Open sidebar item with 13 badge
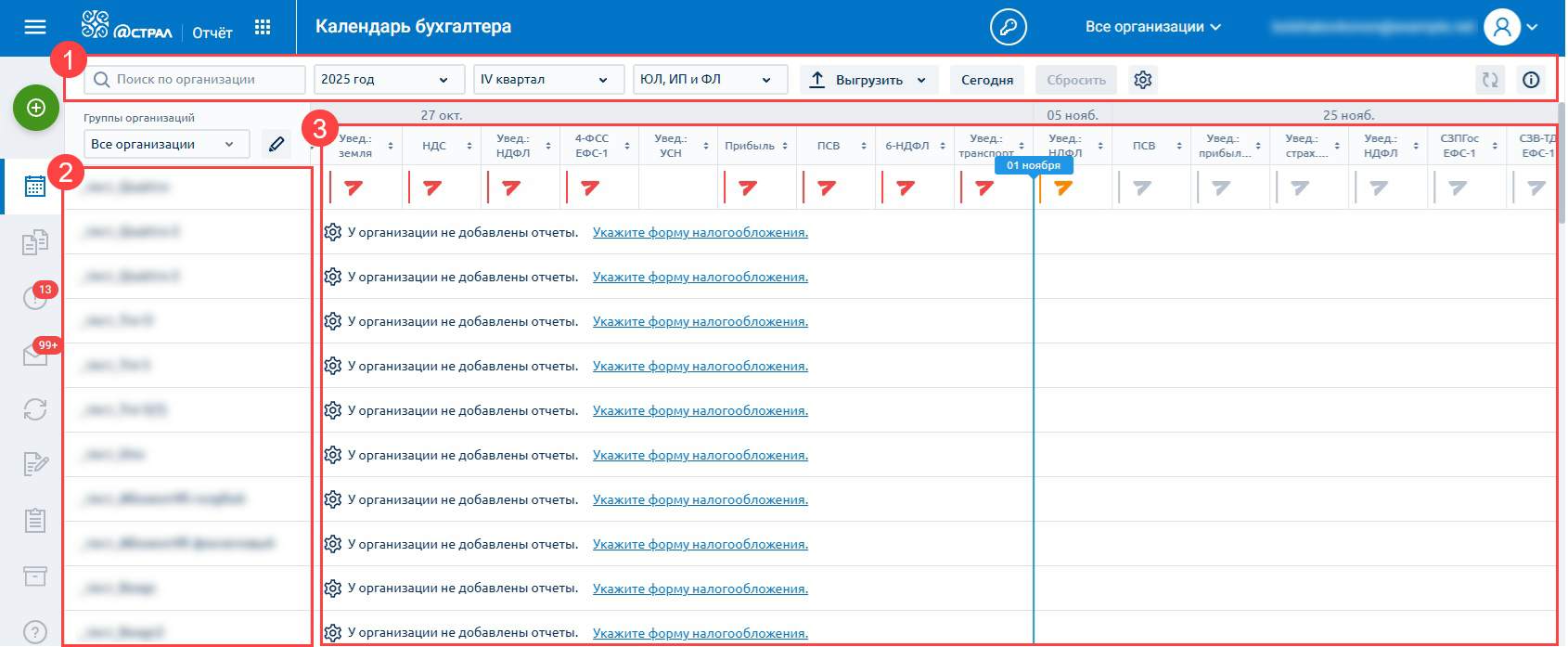Viewport: 1568px width, 647px height. pyautogui.click(x=35, y=297)
